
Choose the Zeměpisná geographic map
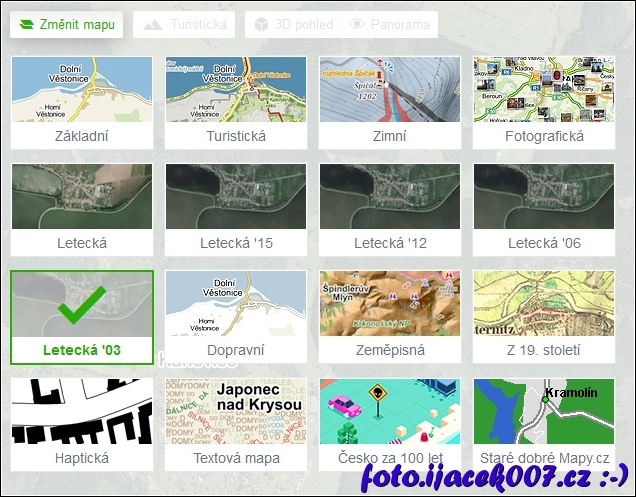389,316
